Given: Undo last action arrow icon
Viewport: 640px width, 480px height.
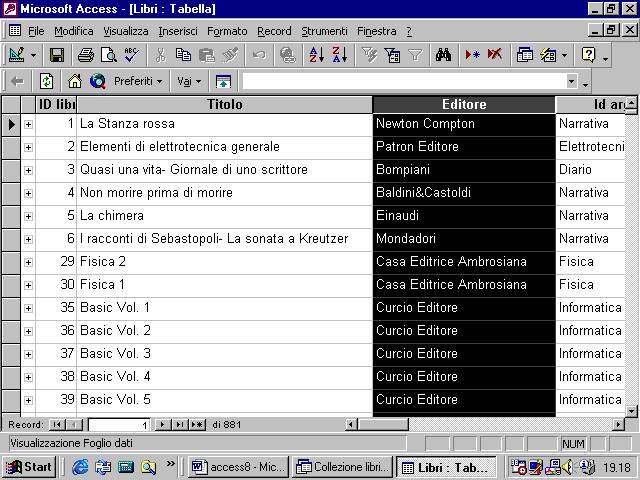Looking at the screenshot, I should click(x=259, y=55).
